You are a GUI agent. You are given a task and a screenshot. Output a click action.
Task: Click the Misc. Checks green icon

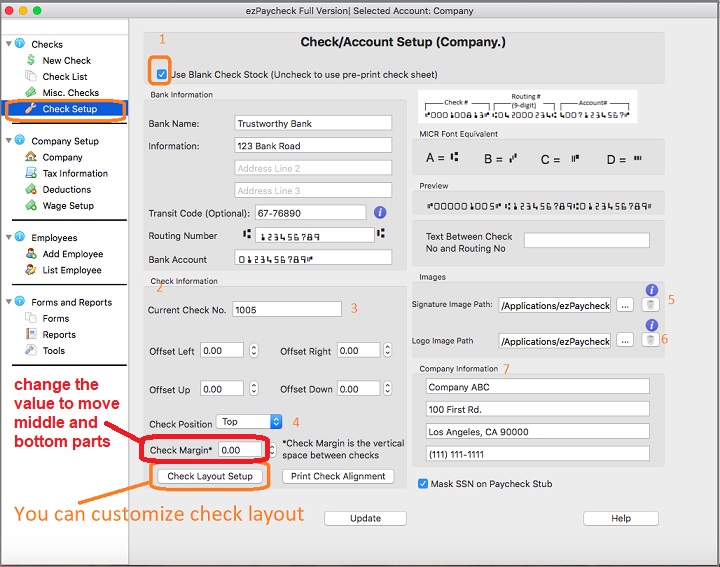tap(31, 92)
